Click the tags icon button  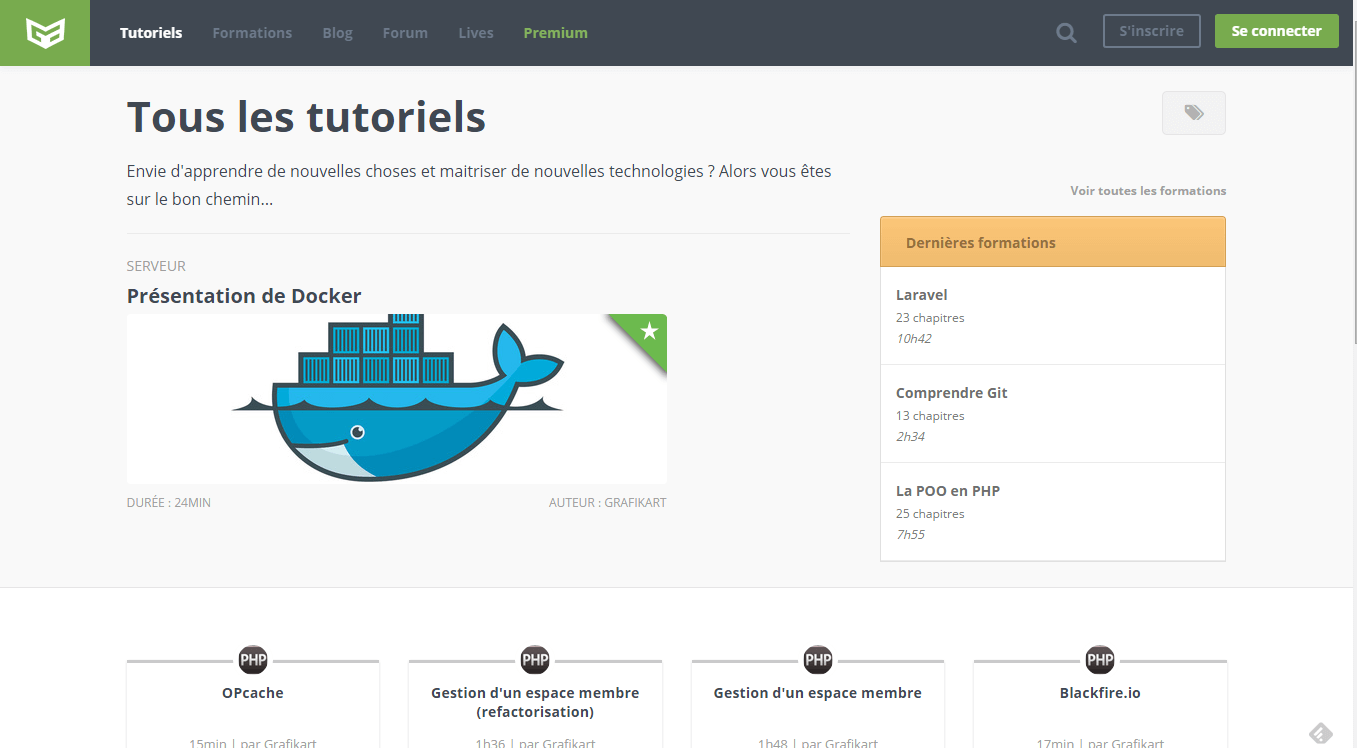pos(1193,113)
